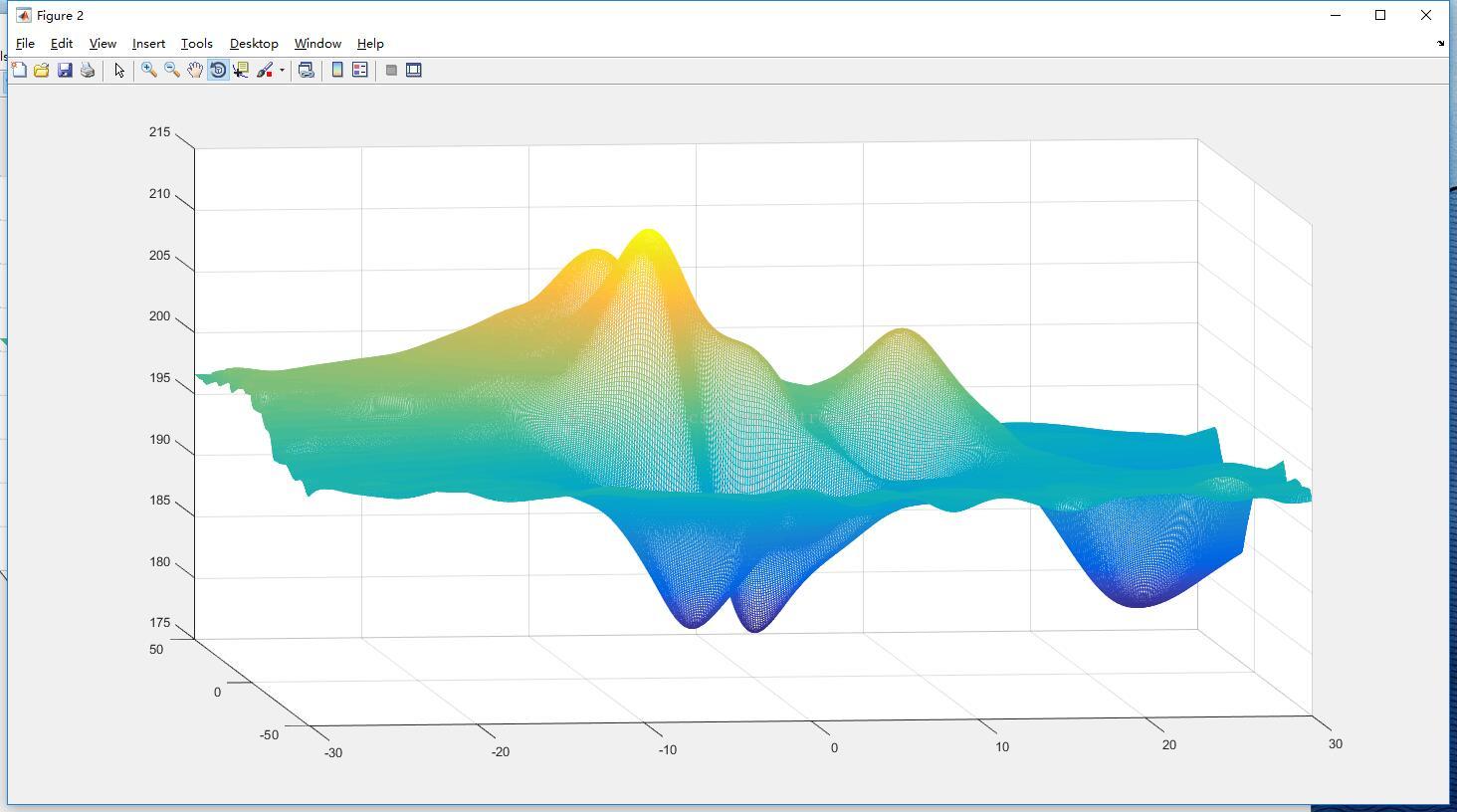Select the Edit Plot arrow tool

click(x=119, y=70)
